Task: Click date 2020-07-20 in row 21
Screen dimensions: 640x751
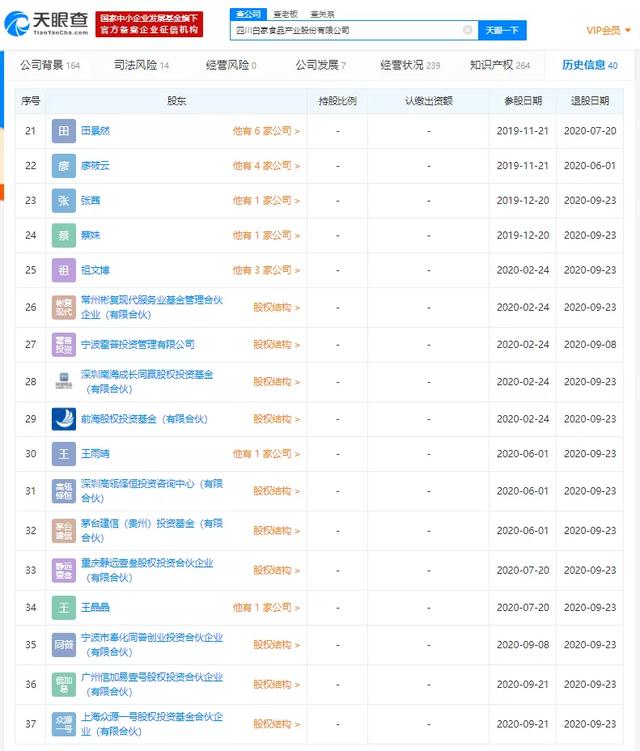Action: coord(590,131)
